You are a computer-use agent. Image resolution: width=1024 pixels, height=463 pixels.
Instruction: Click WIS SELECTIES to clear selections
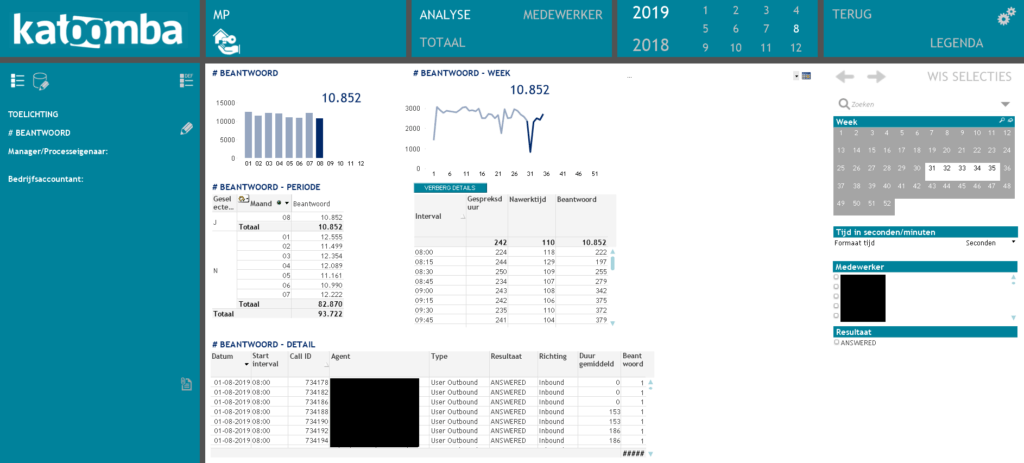click(x=969, y=77)
